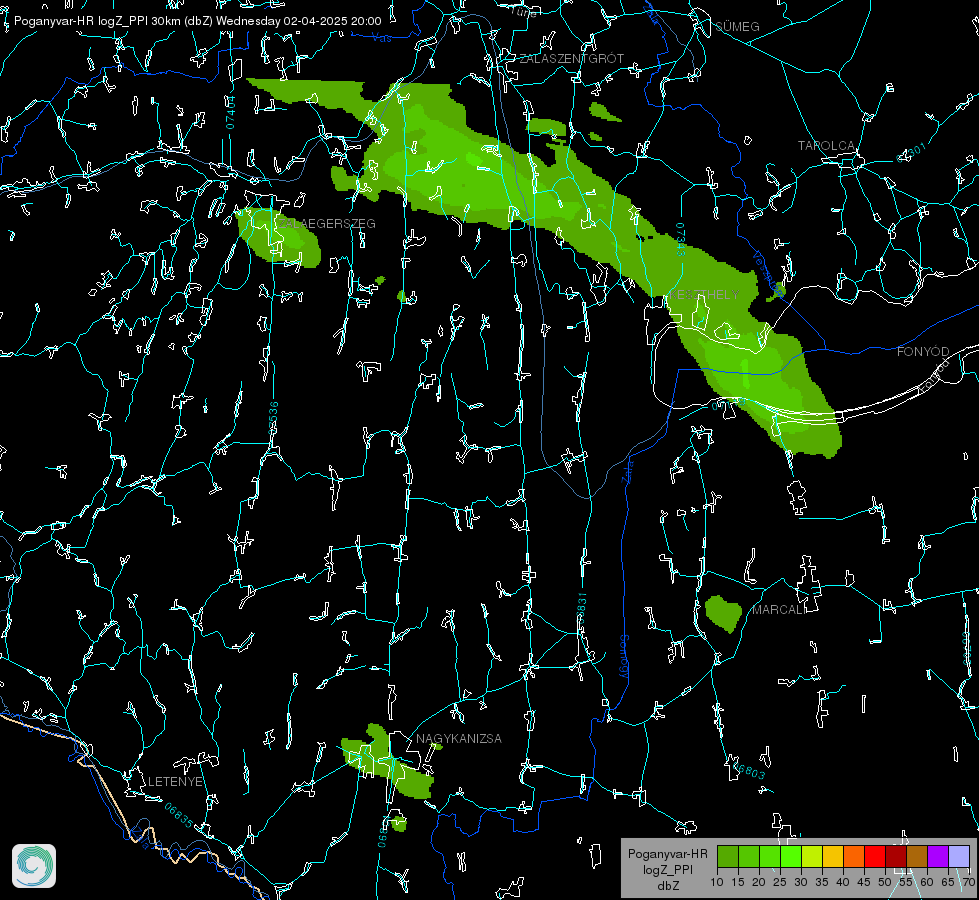979x900 pixels.
Task: Click the NAGYKANIZSA town label
Action: (459, 738)
